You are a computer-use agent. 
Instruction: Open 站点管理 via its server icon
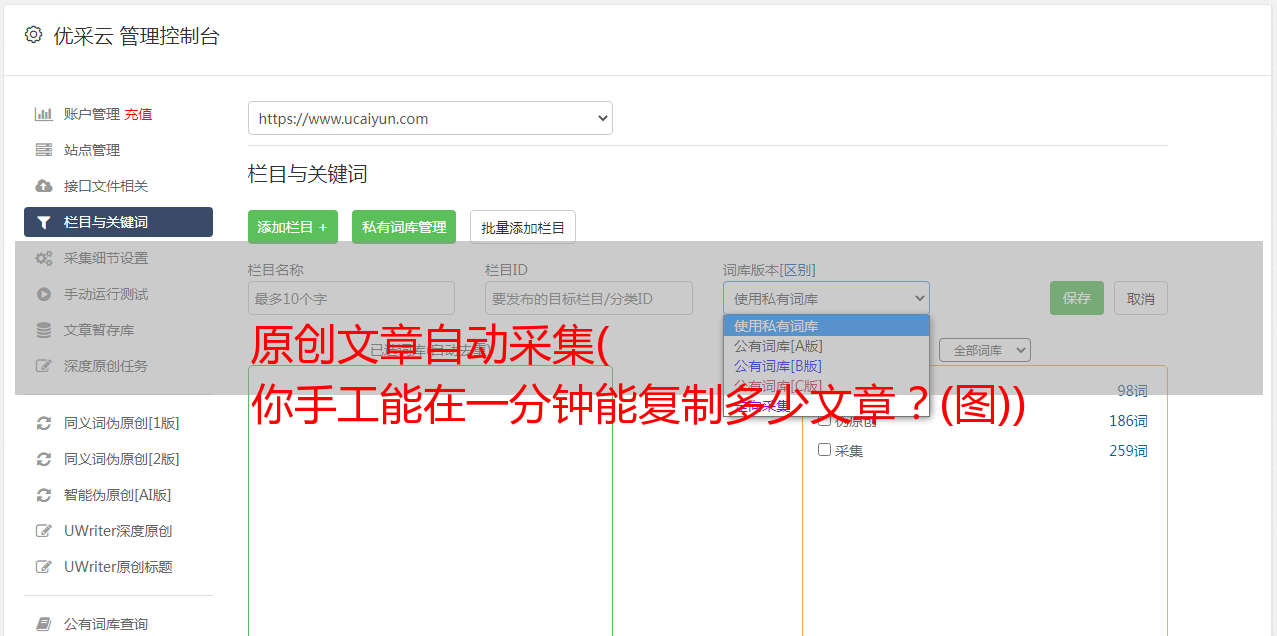(43, 150)
